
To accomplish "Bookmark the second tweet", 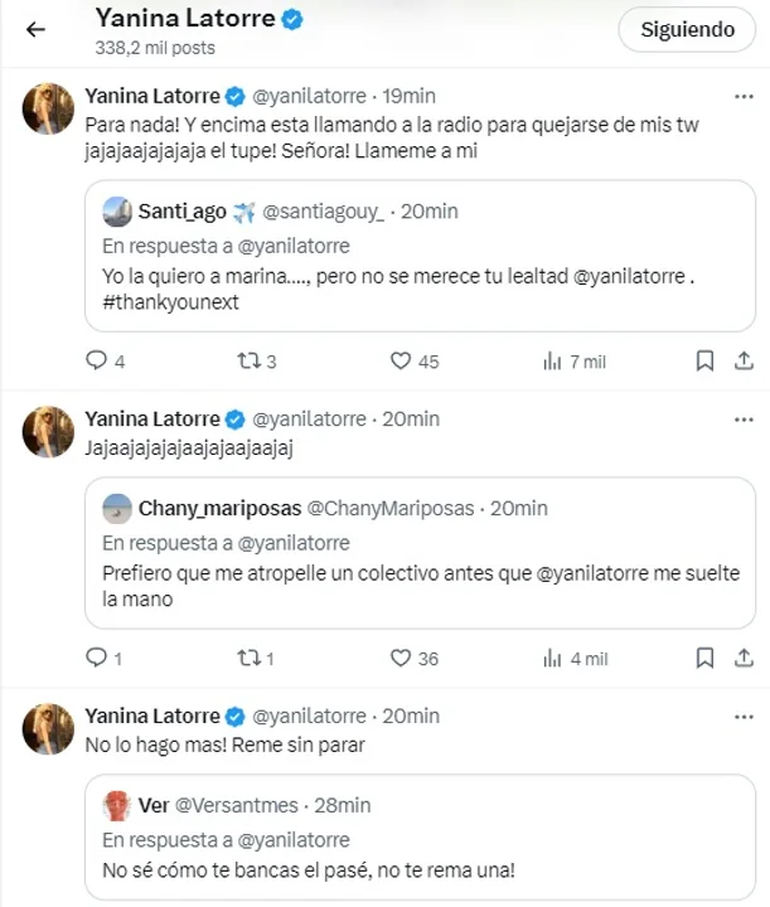I will pos(705,658).
